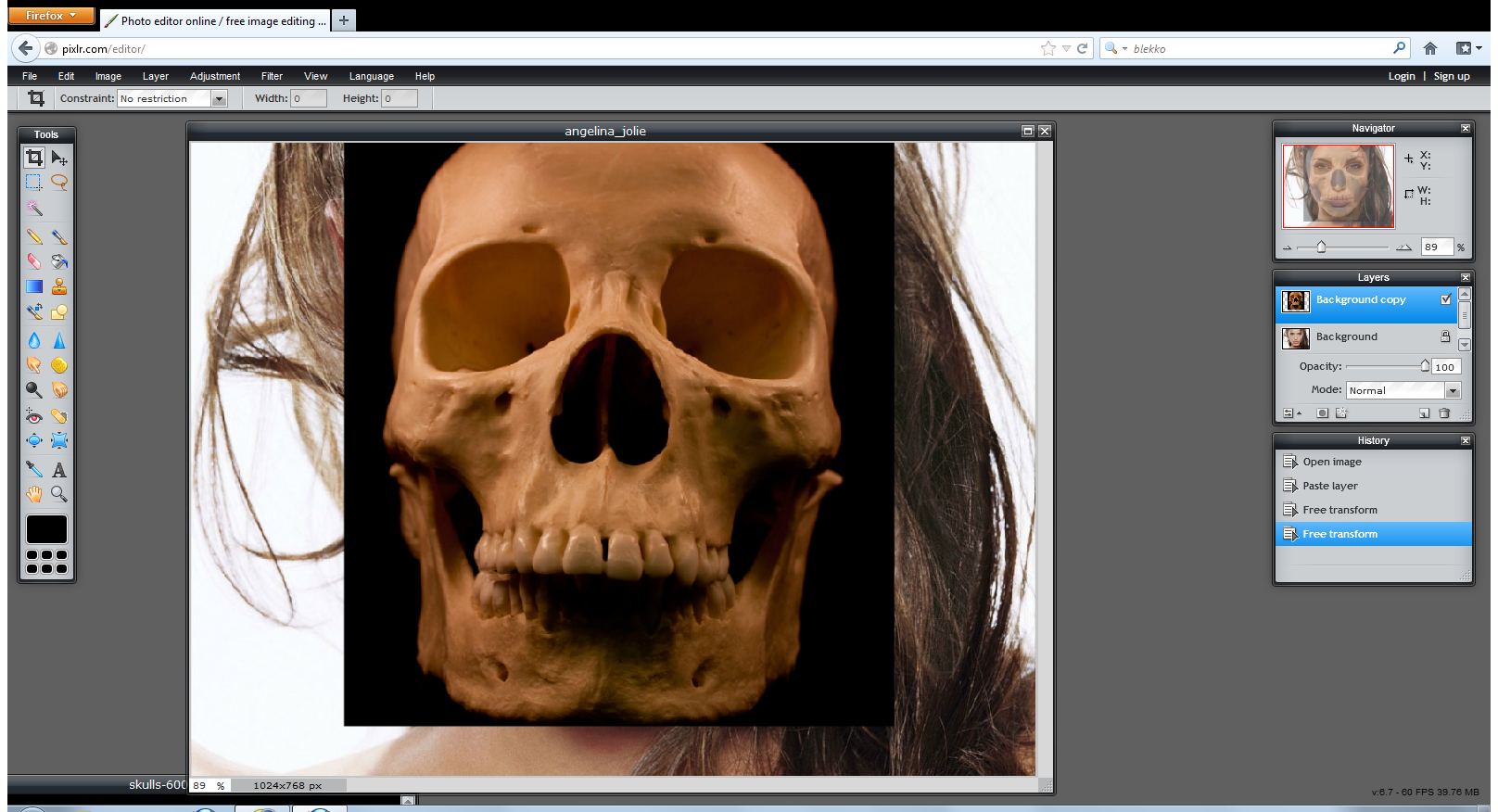Open the File menu

[30, 76]
